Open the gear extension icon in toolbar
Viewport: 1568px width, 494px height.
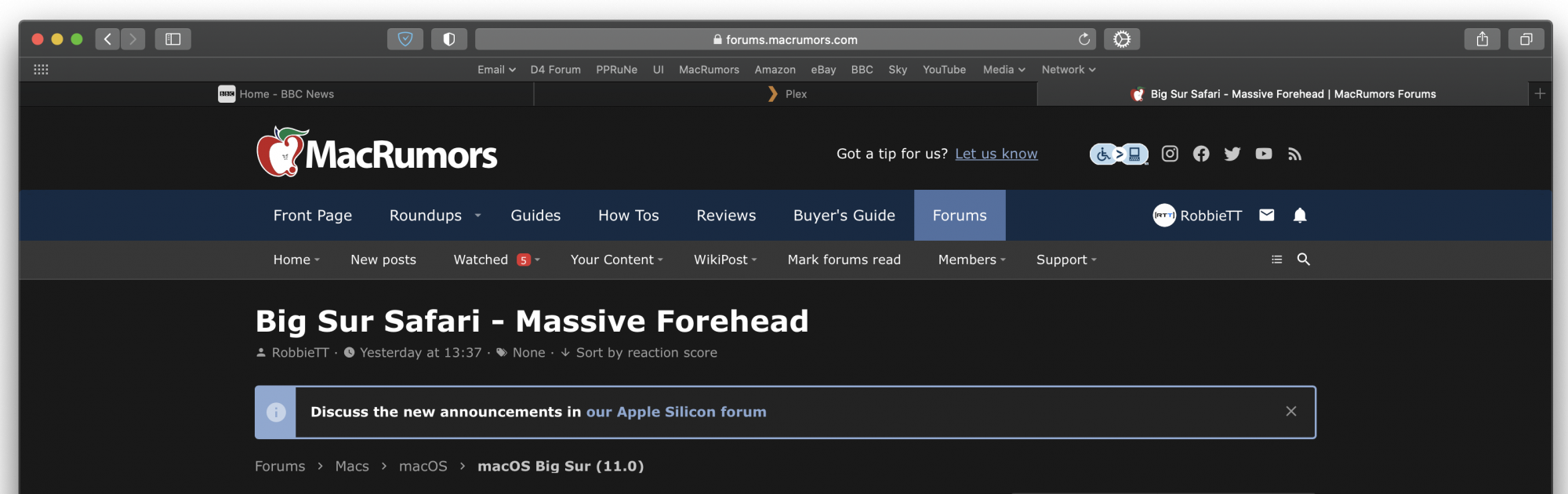[x=1122, y=39]
